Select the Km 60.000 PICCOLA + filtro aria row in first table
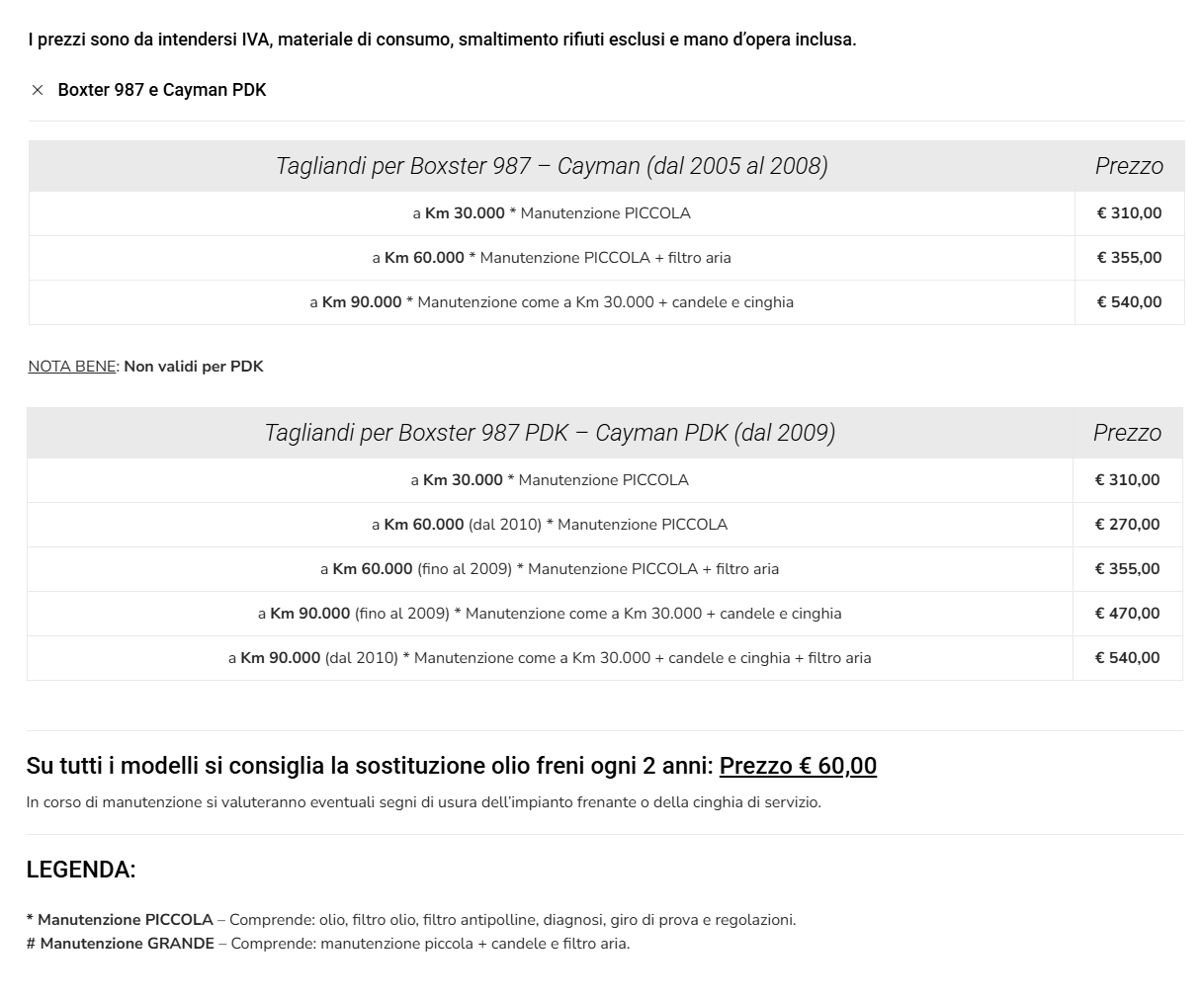The height and width of the screenshot is (999, 1204). coord(552,258)
